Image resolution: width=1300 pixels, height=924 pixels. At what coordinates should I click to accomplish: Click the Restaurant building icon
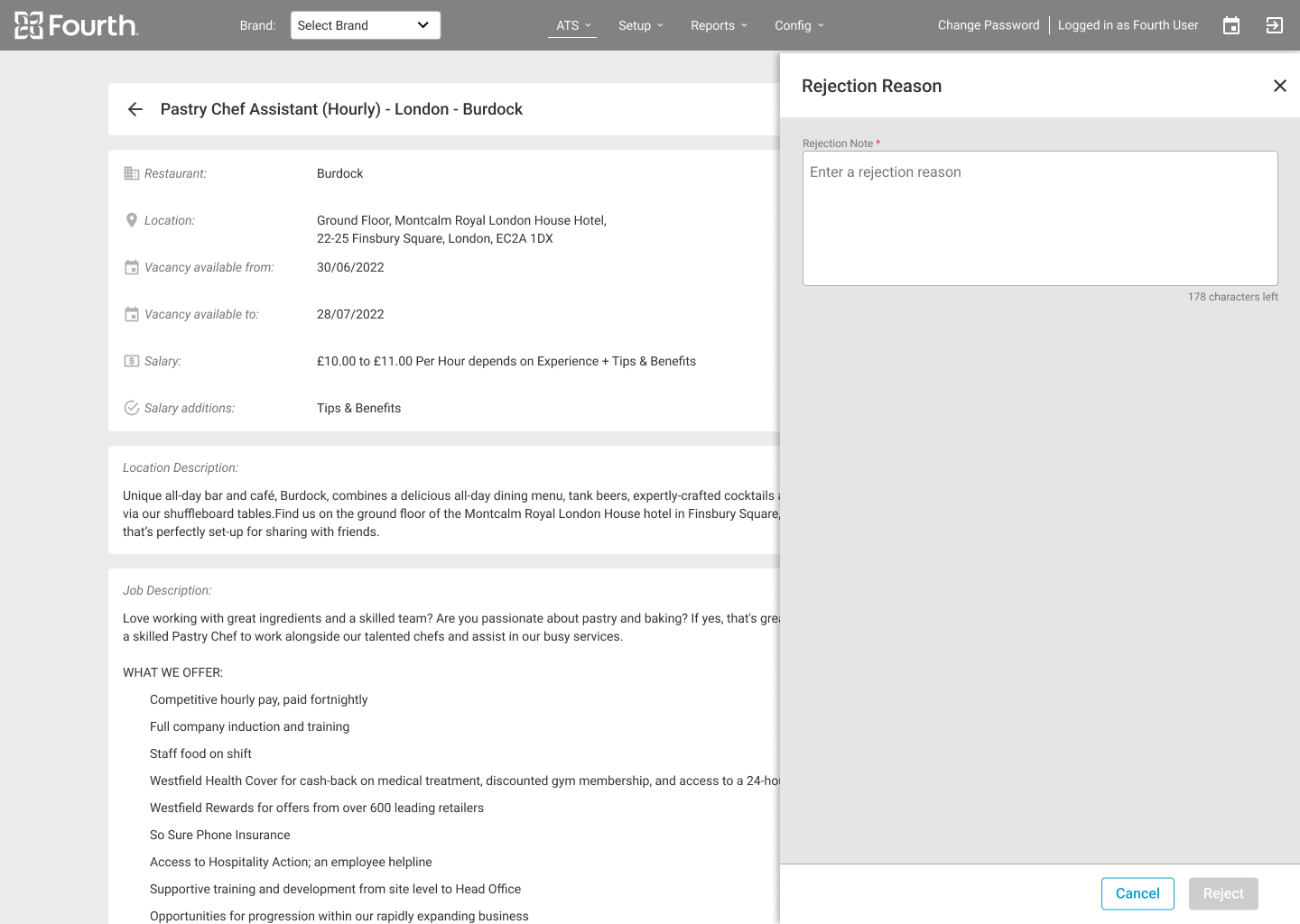(x=132, y=173)
